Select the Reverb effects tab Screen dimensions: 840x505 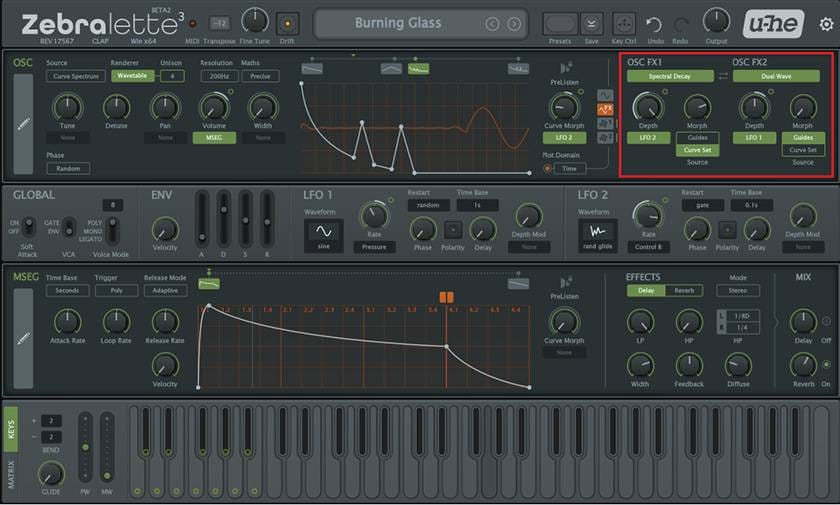(684, 290)
